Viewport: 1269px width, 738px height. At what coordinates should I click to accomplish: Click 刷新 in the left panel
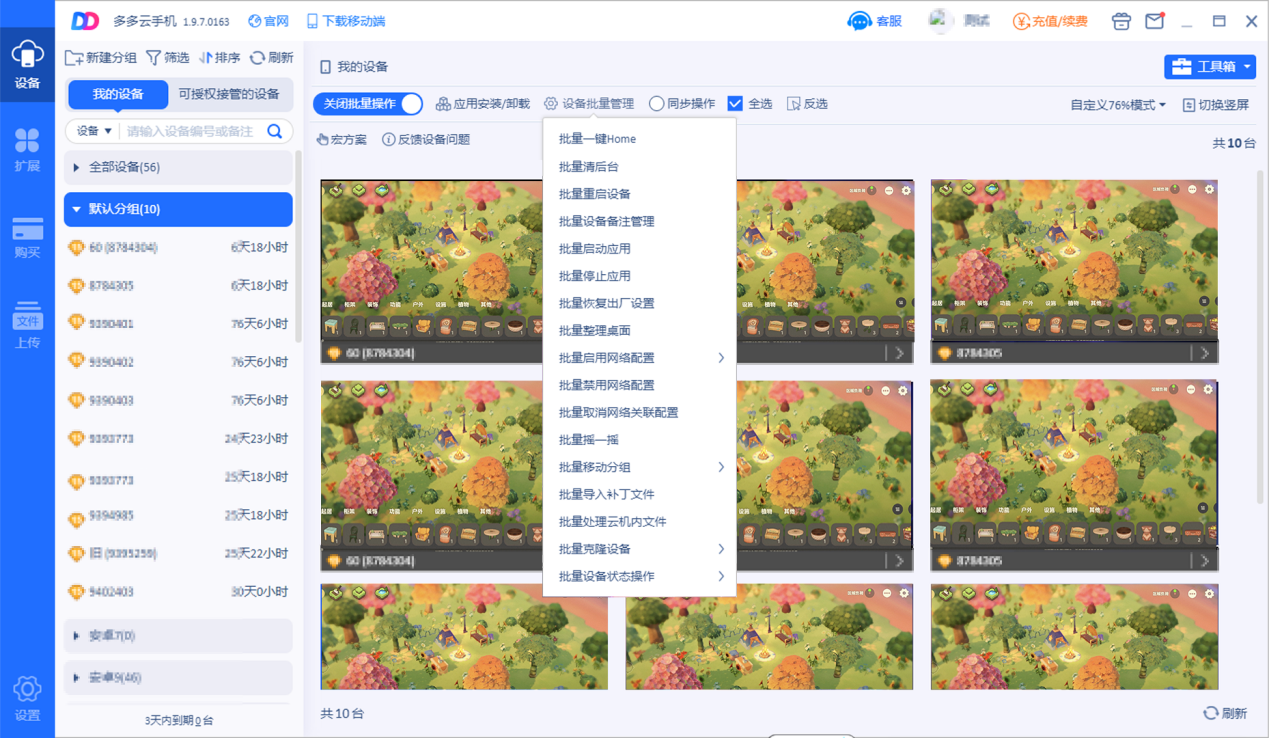(272, 58)
